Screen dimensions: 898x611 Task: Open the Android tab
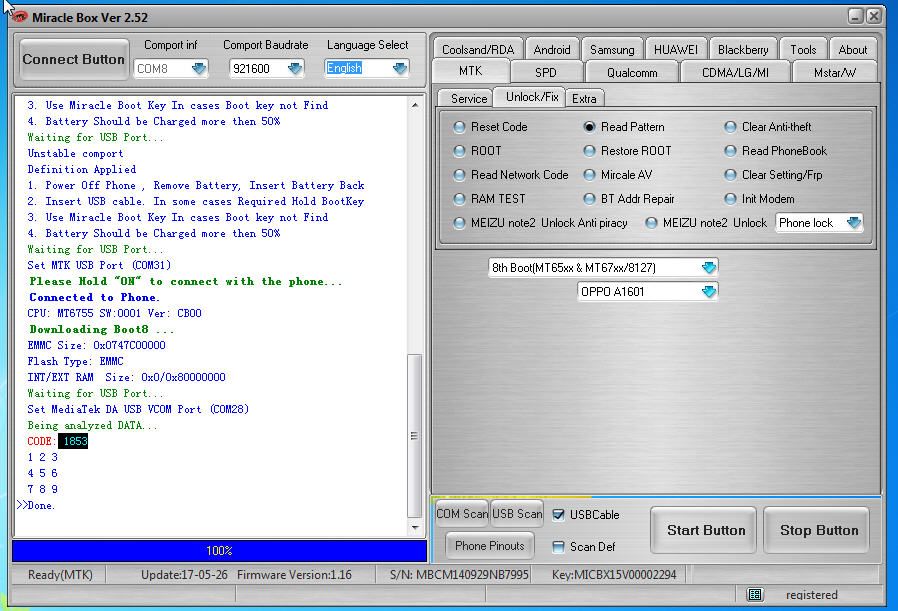click(552, 50)
